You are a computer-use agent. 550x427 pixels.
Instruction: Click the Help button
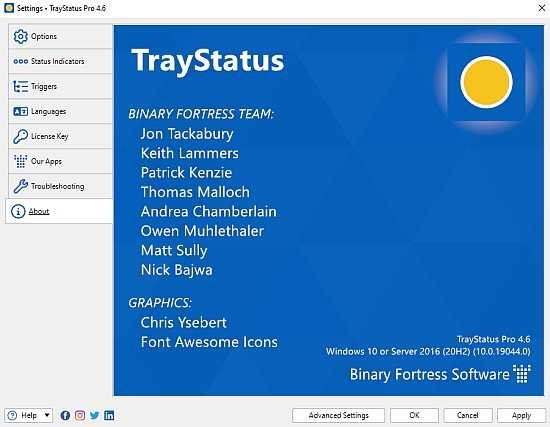(24, 415)
